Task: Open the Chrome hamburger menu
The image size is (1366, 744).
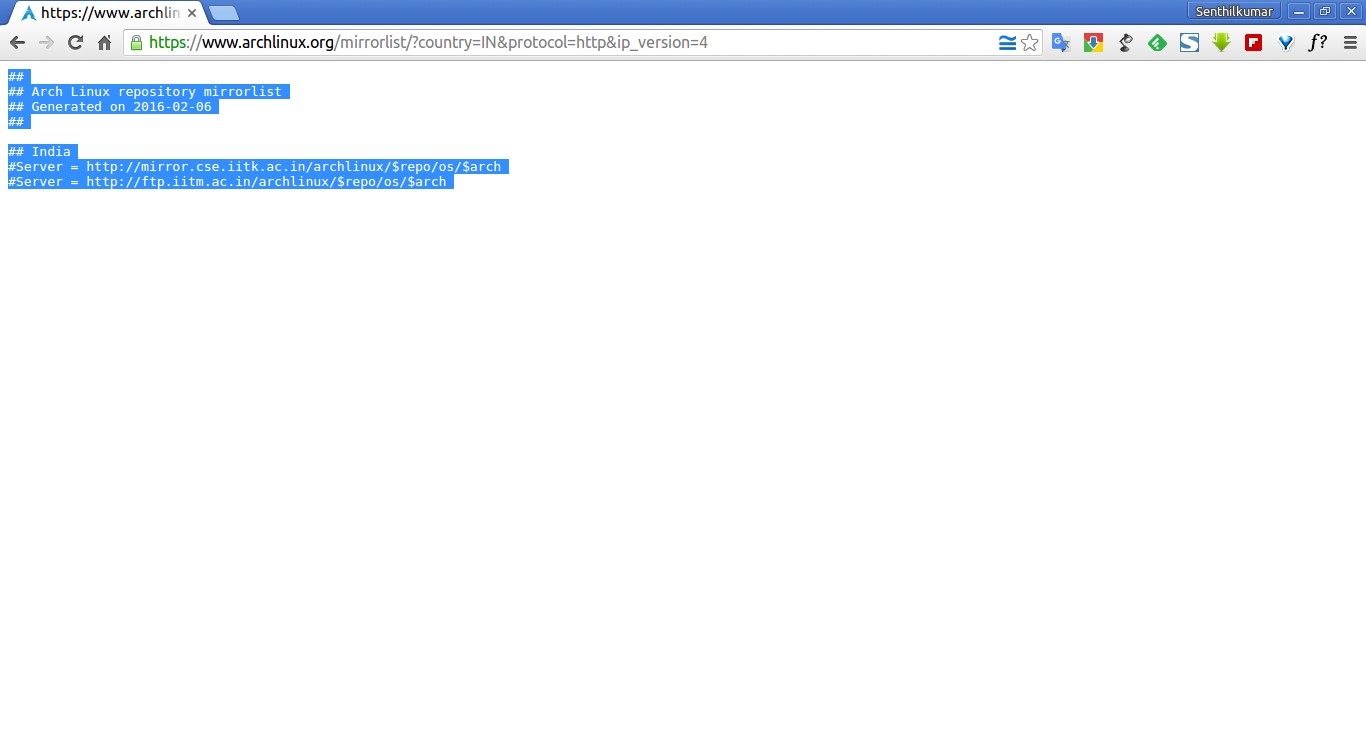Action: pyautogui.click(x=1349, y=43)
